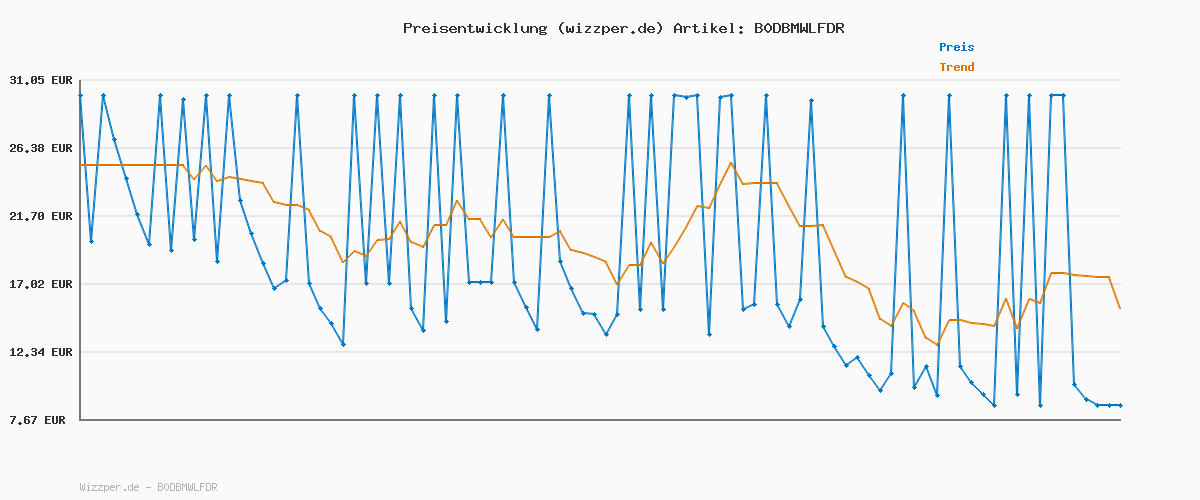Click the word Preisentwicklung in chart title
Screen dimensions: 1200x500
click(x=475, y=28)
